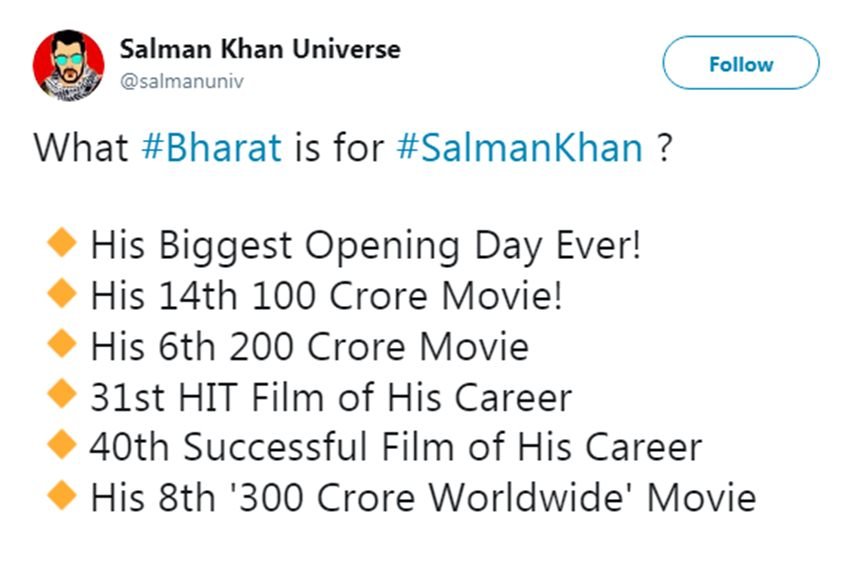Open the #Bharat hashtag

coord(213,148)
